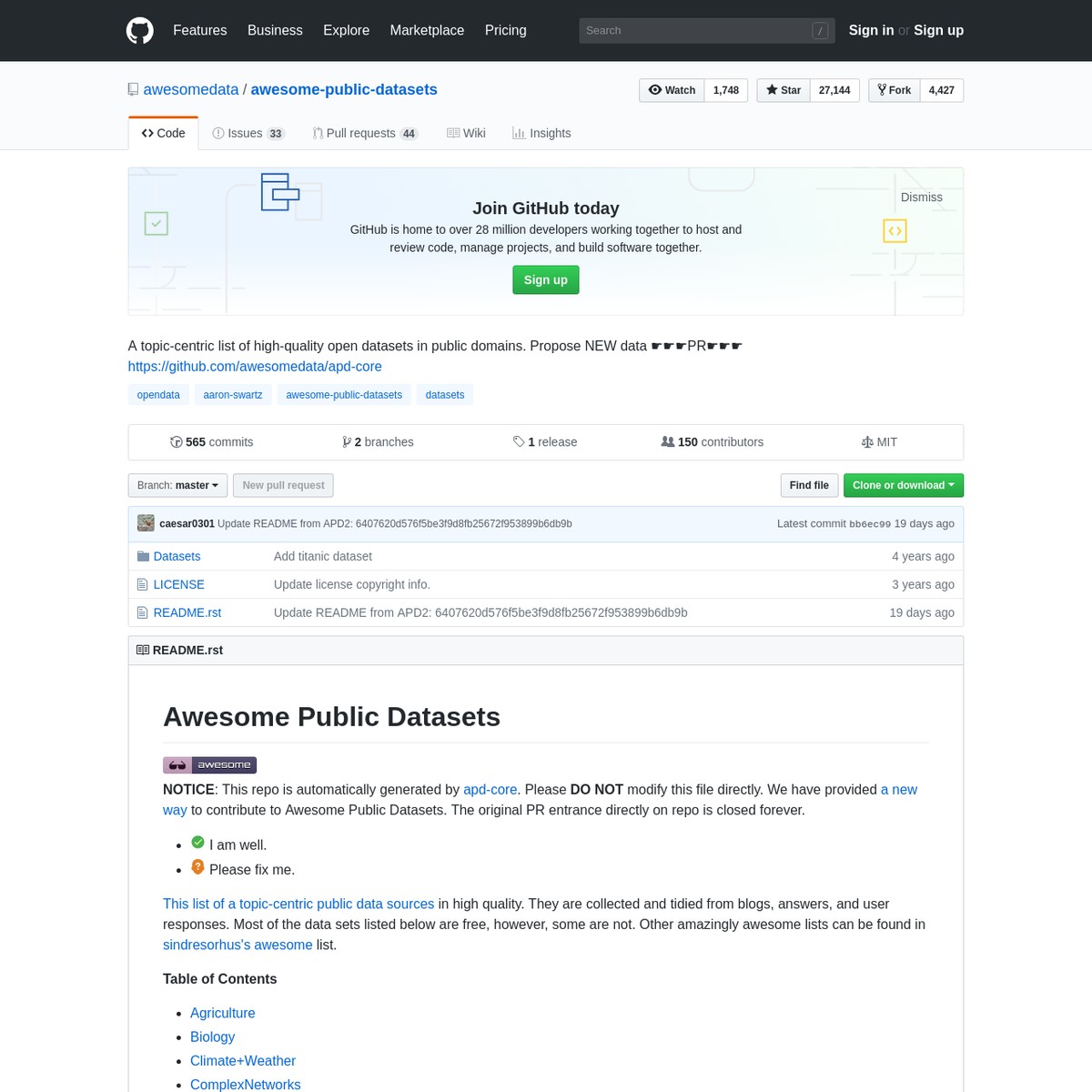Image resolution: width=1092 pixels, height=1092 pixels.
Task: Open Explore in the top navigation
Action: click(346, 30)
